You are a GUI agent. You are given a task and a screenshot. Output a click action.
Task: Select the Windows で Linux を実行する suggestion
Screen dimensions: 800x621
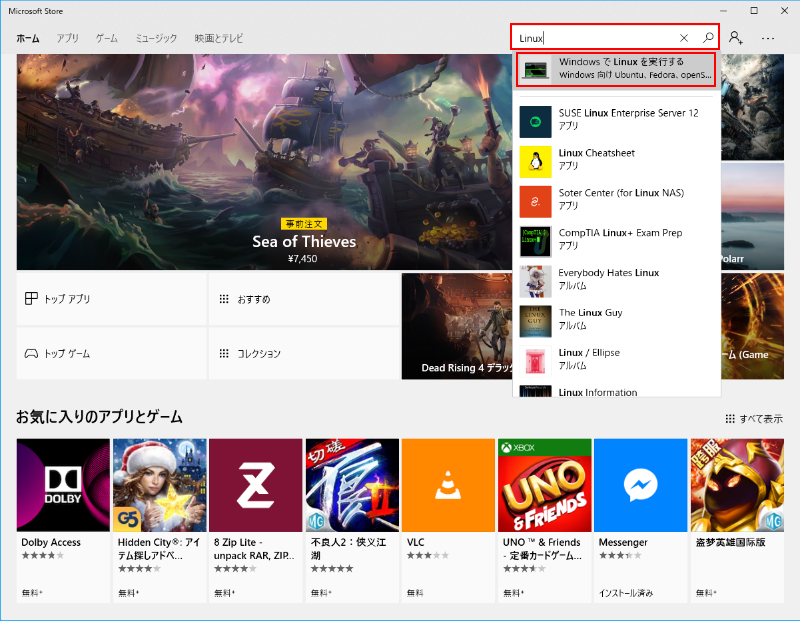point(616,68)
